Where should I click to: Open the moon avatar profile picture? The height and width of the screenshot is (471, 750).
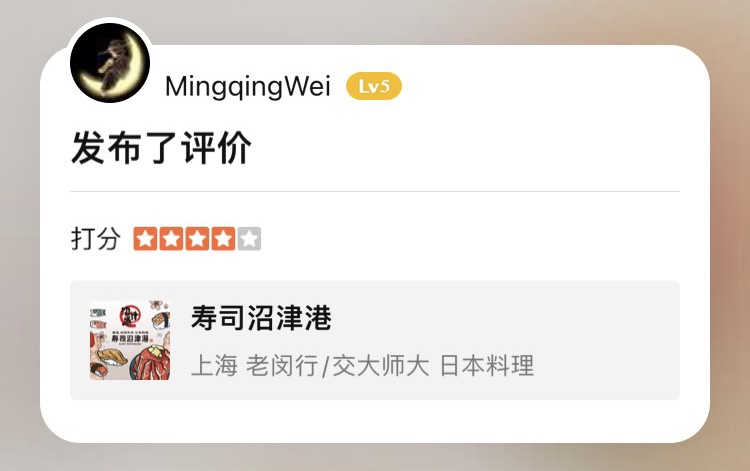click(110, 63)
